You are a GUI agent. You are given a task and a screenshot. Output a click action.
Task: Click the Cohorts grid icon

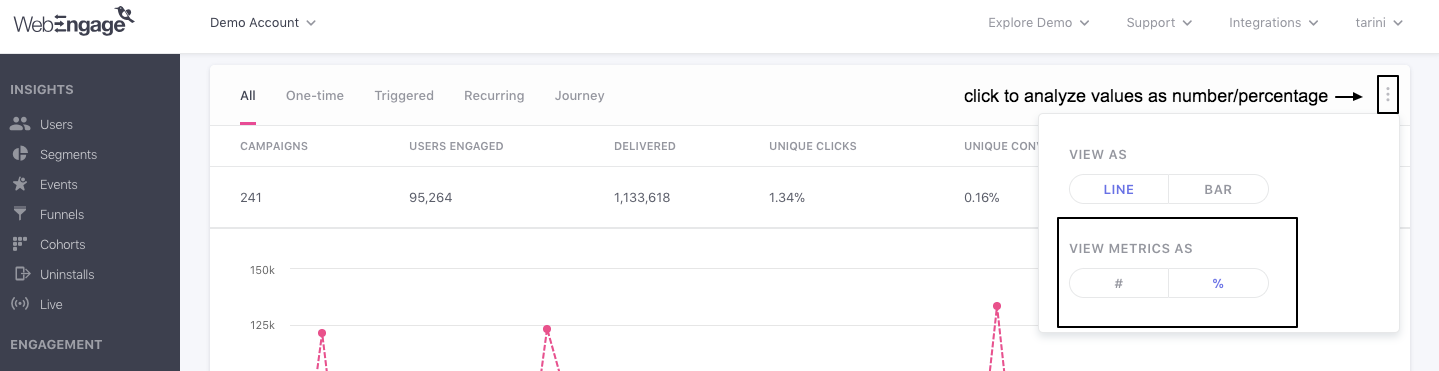(x=20, y=244)
